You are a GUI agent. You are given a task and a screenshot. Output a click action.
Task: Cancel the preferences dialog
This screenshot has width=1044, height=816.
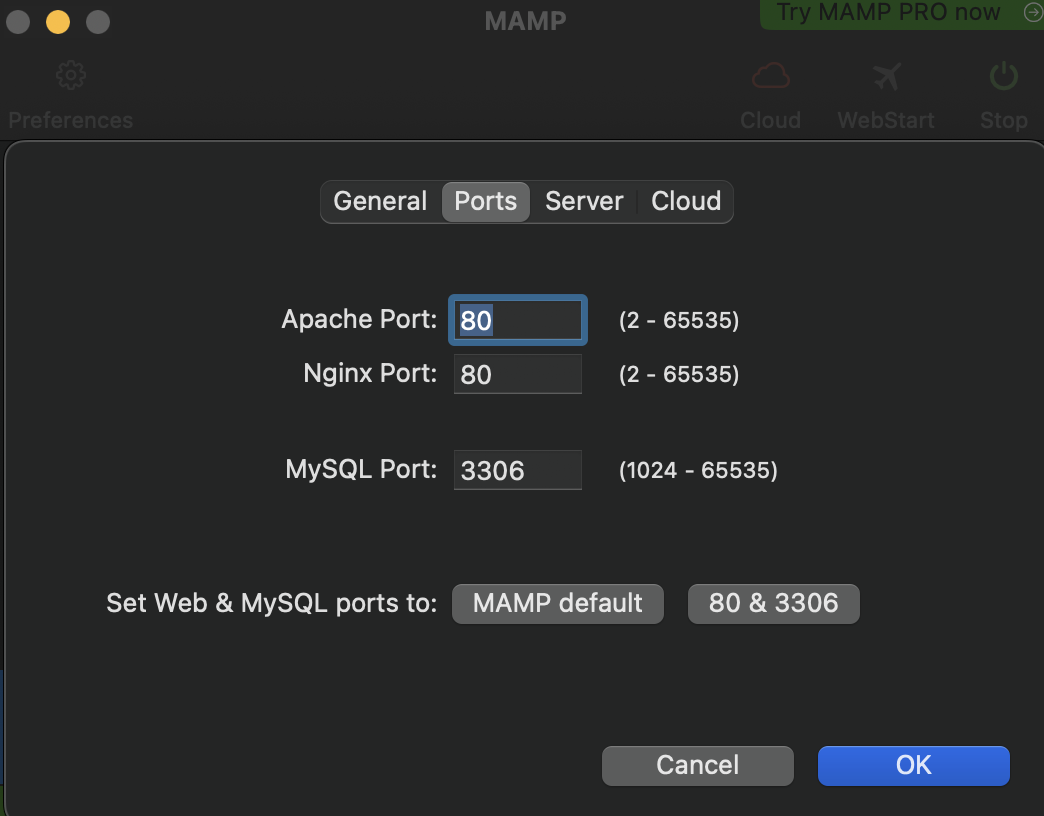697,765
